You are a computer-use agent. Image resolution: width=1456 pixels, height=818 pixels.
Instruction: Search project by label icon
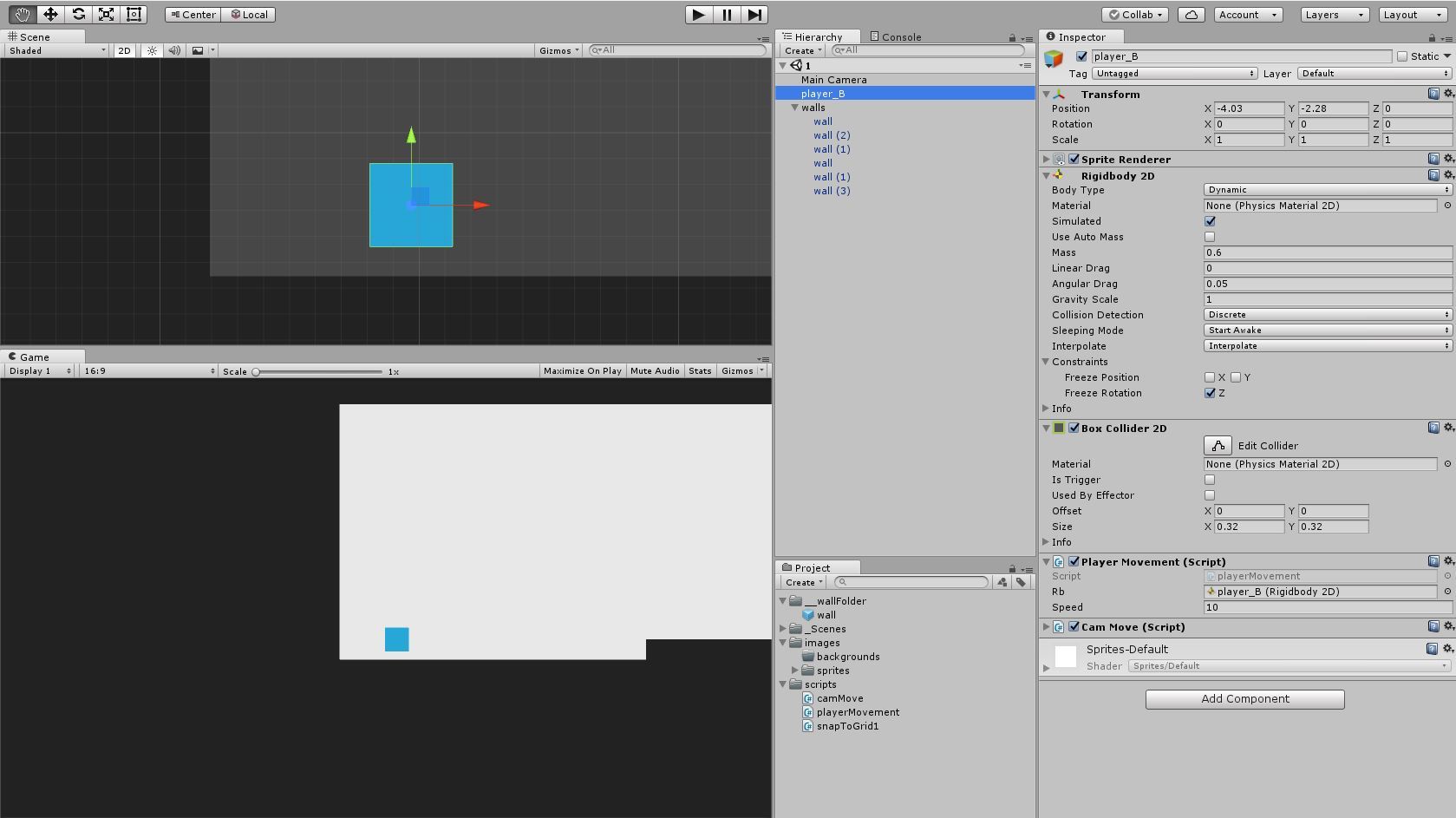pos(1021,582)
